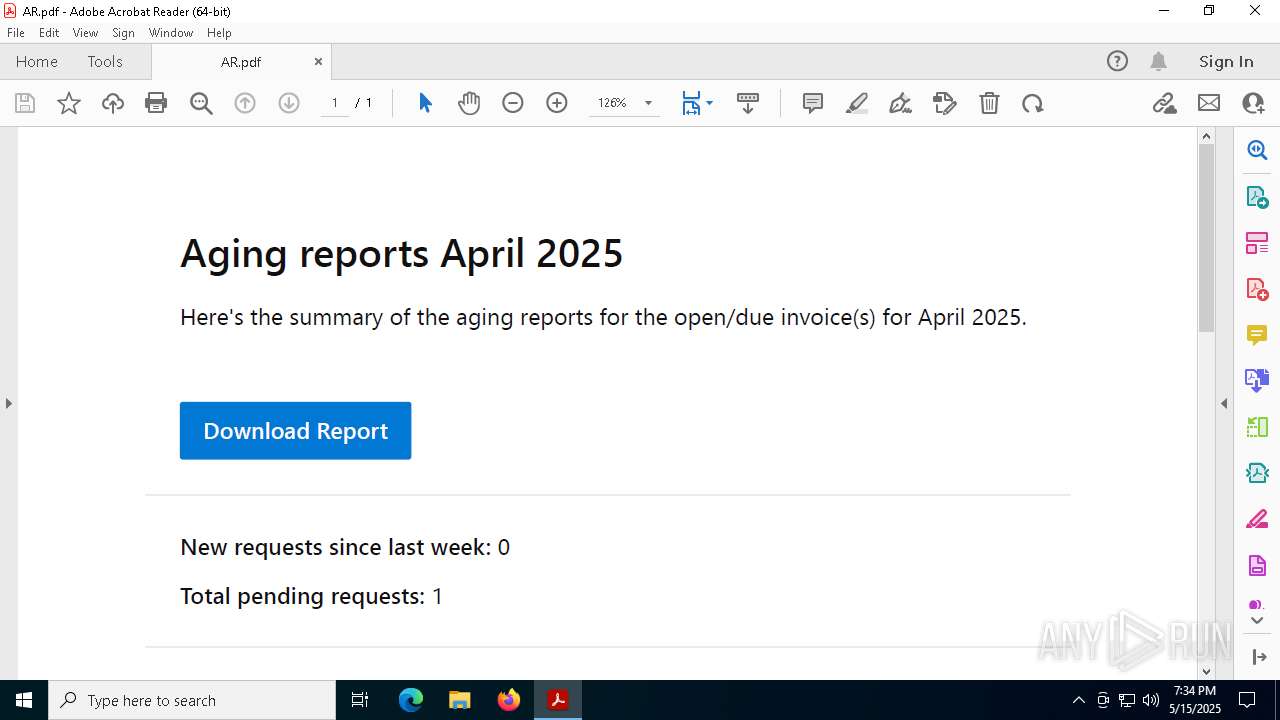
Task: Open the View menu
Action: point(86,33)
